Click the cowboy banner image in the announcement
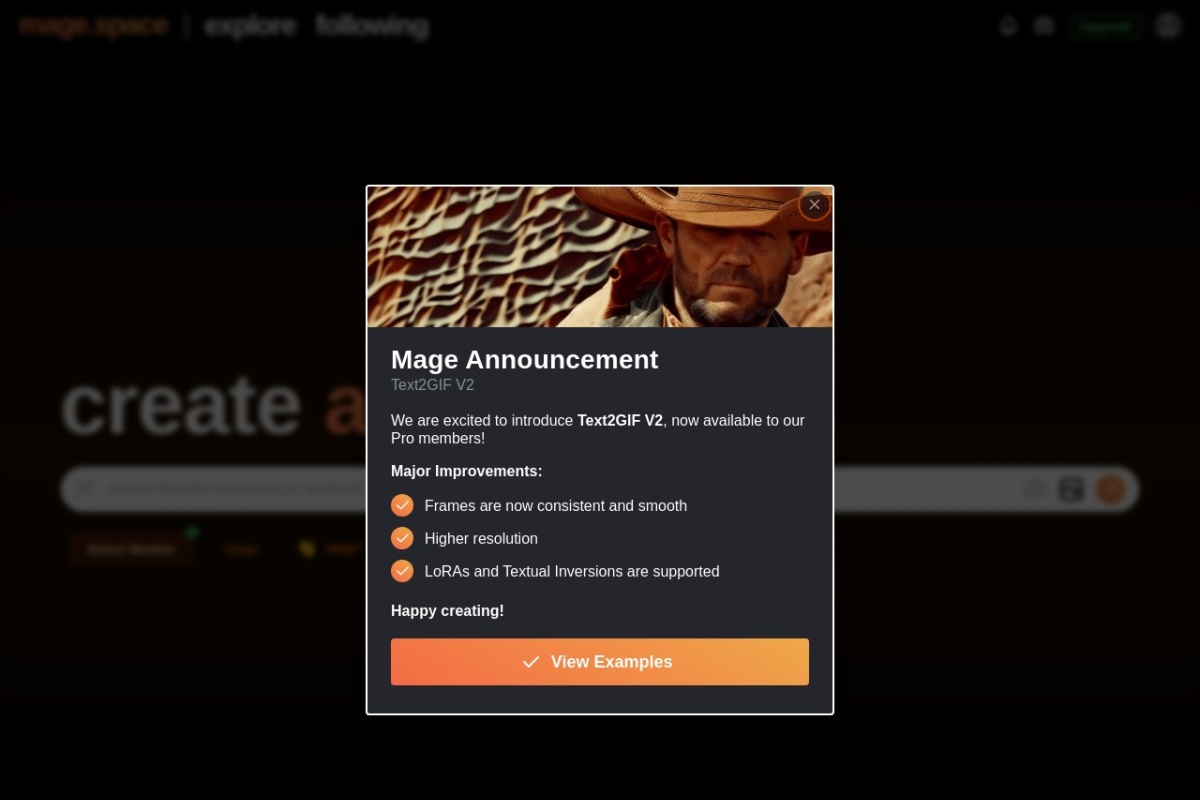 click(600, 257)
